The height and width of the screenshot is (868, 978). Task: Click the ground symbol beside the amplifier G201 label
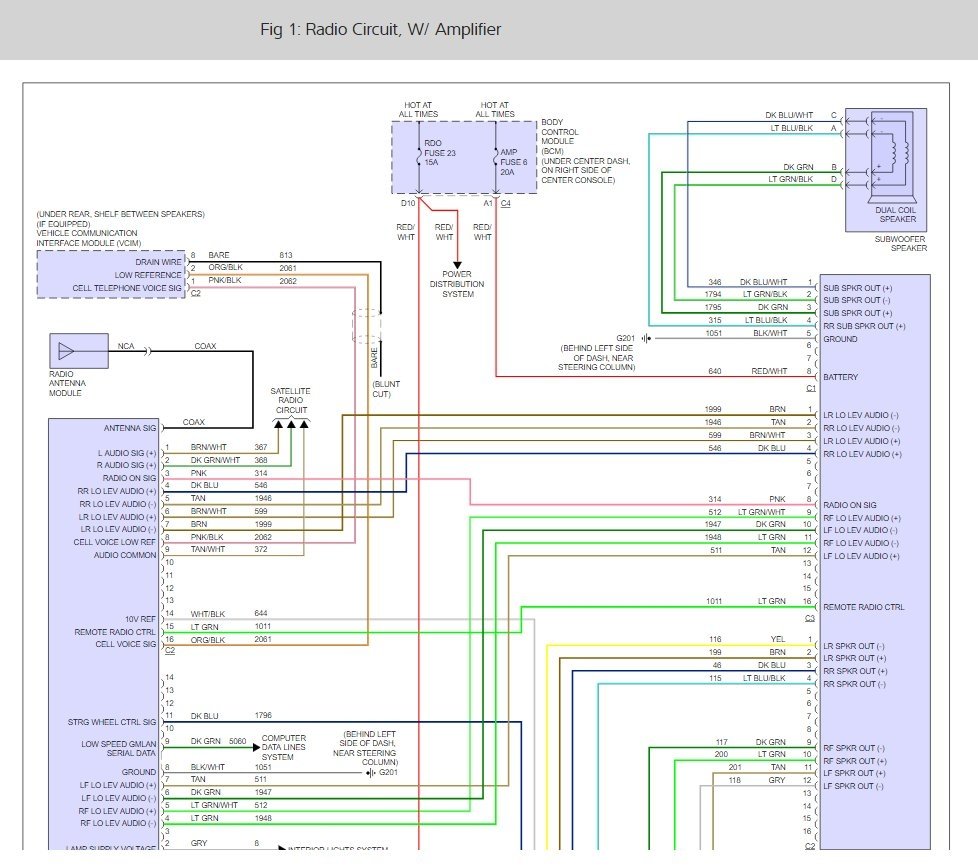[x=646, y=339]
